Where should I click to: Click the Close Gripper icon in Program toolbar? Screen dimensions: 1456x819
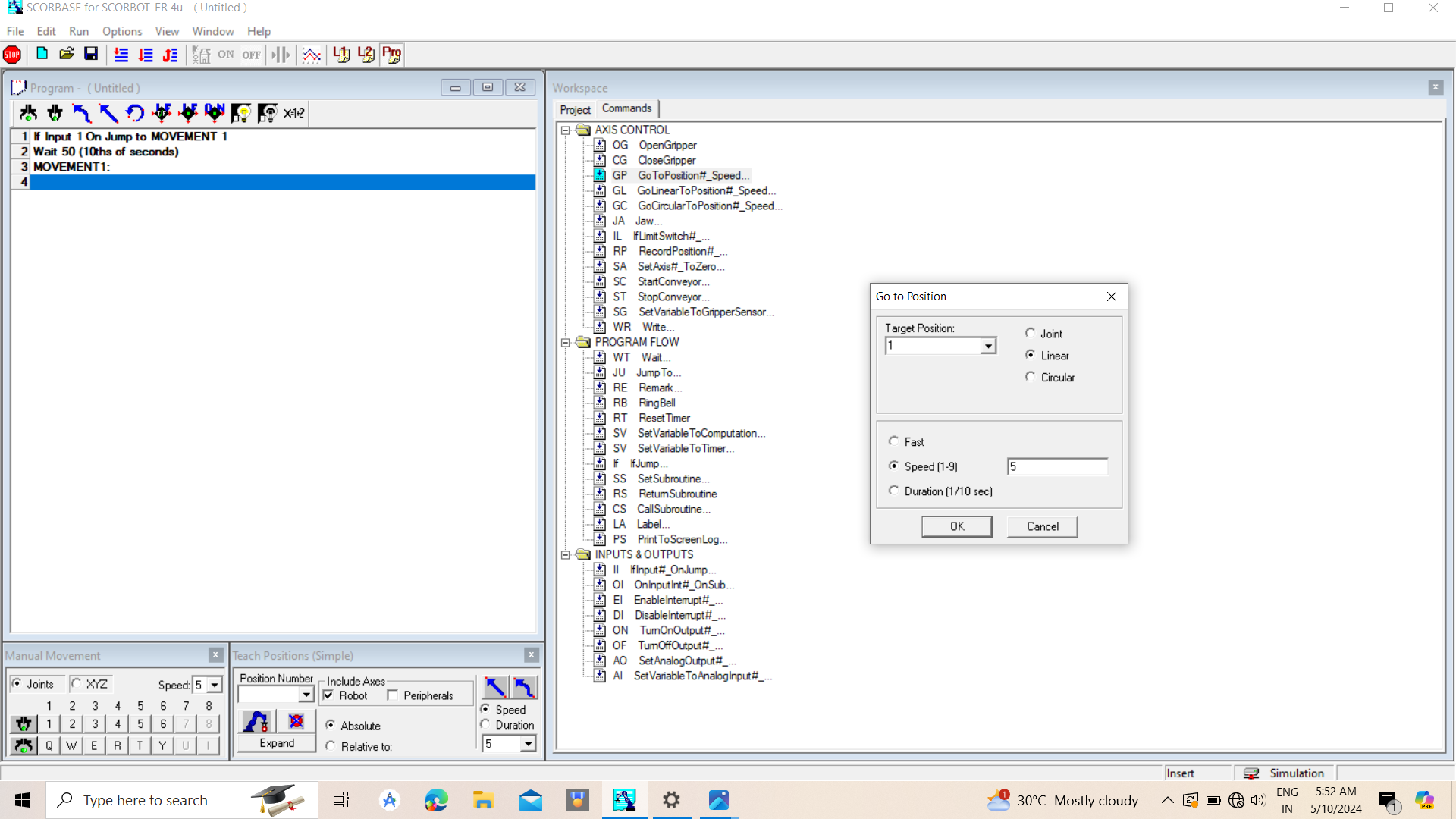(x=55, y=113)
